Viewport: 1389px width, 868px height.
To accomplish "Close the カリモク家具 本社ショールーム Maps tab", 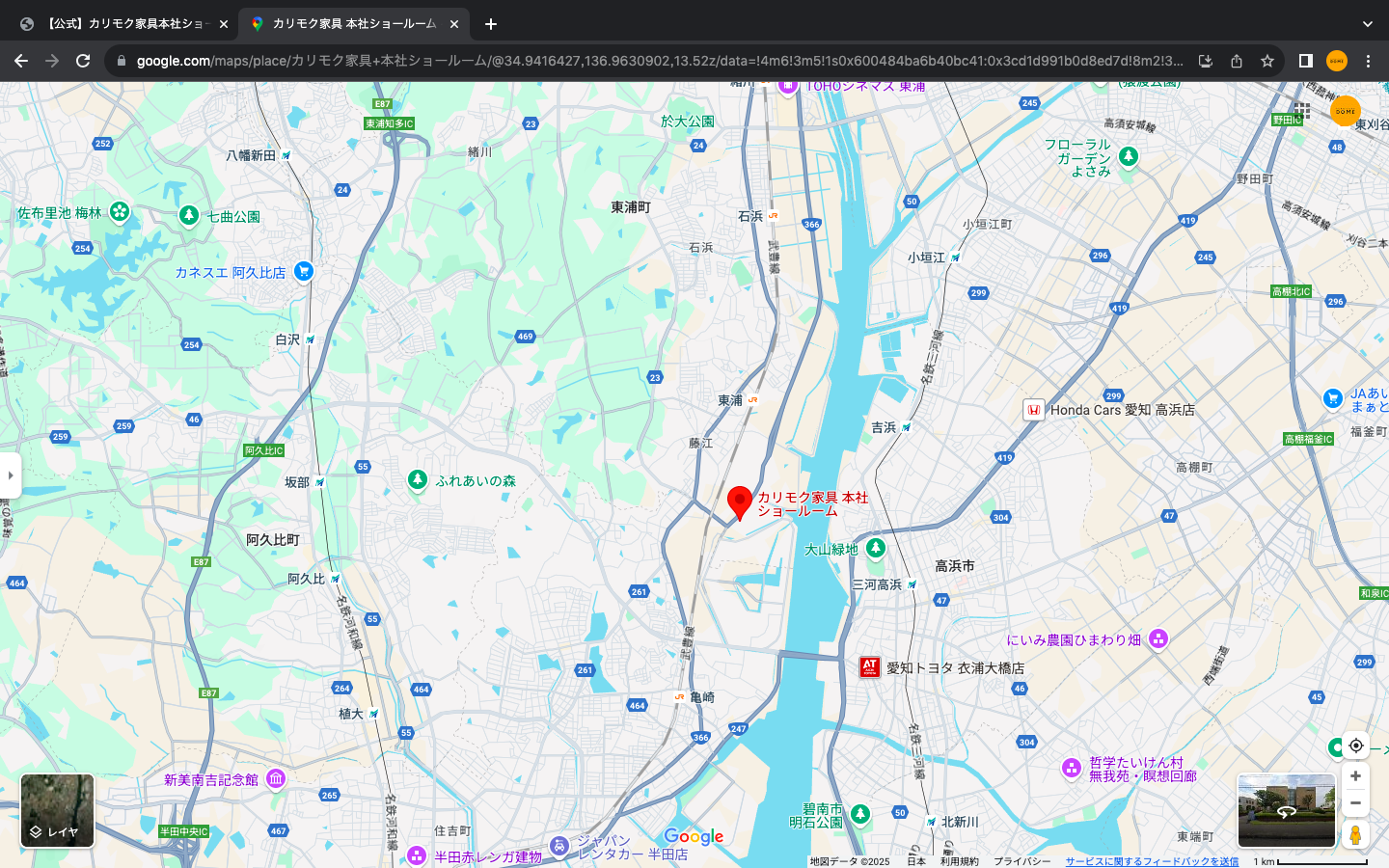I will tap(454, 24).
